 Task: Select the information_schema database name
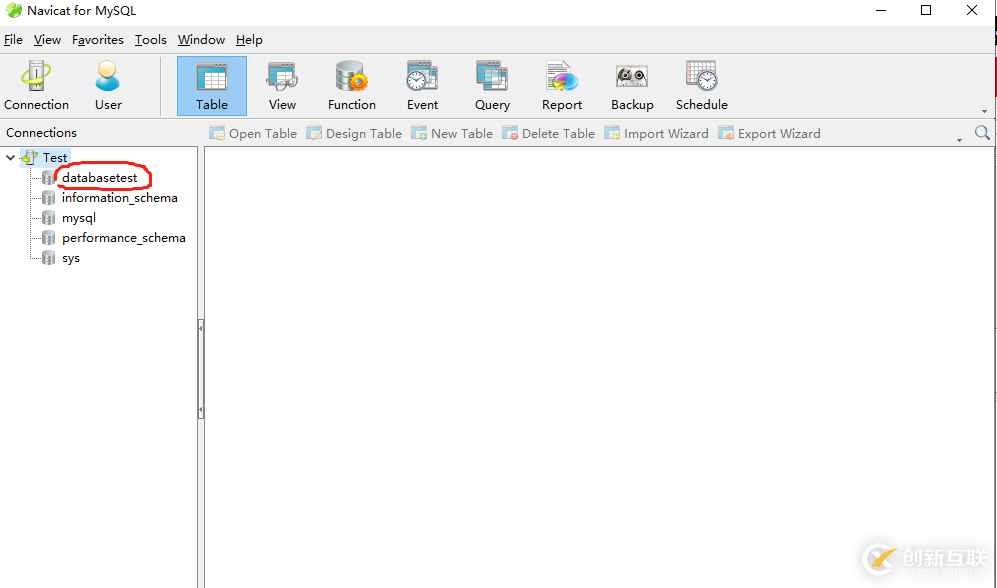point(120,198)
